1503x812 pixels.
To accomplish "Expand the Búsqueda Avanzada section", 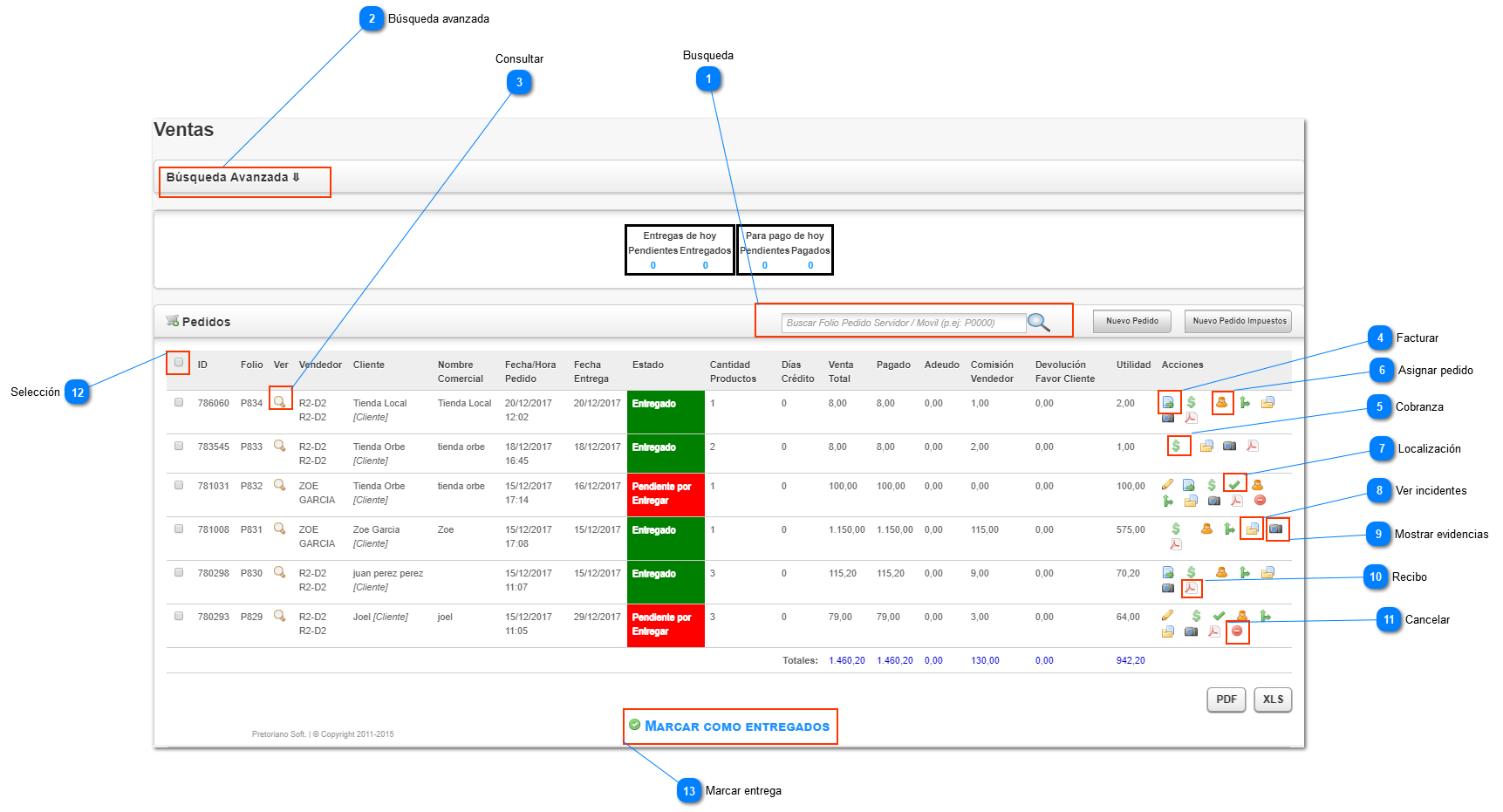I will [x=233, y=177].
